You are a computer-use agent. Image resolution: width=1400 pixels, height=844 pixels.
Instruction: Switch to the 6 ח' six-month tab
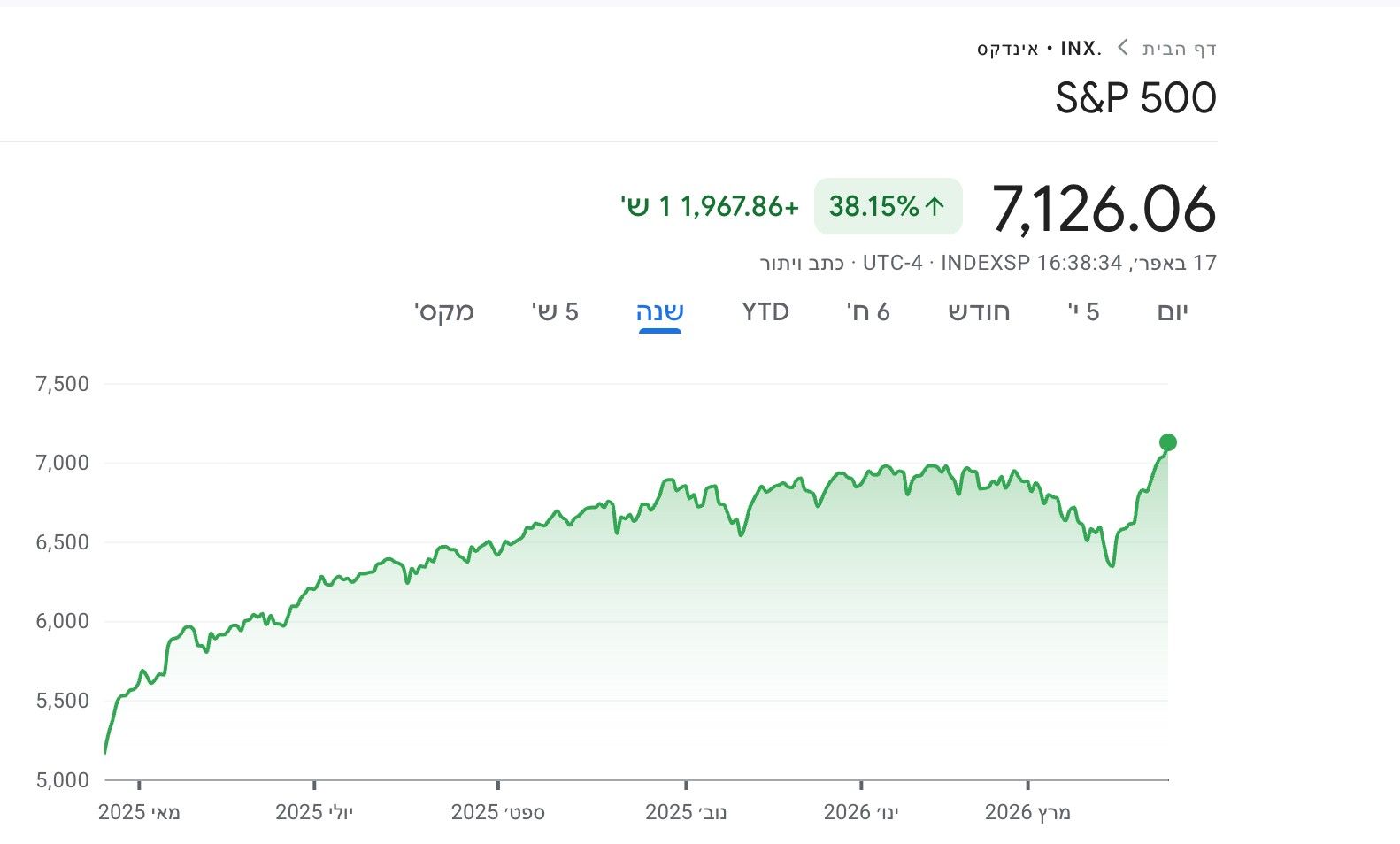tap(868, 311)
